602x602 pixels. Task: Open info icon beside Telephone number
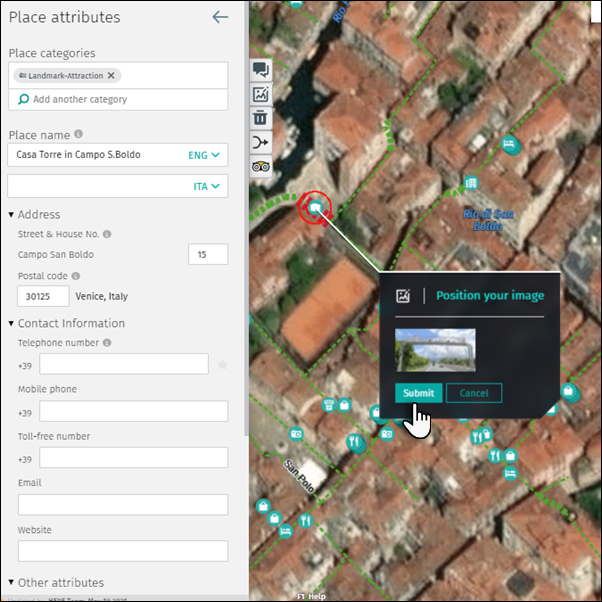click(107, 342)
